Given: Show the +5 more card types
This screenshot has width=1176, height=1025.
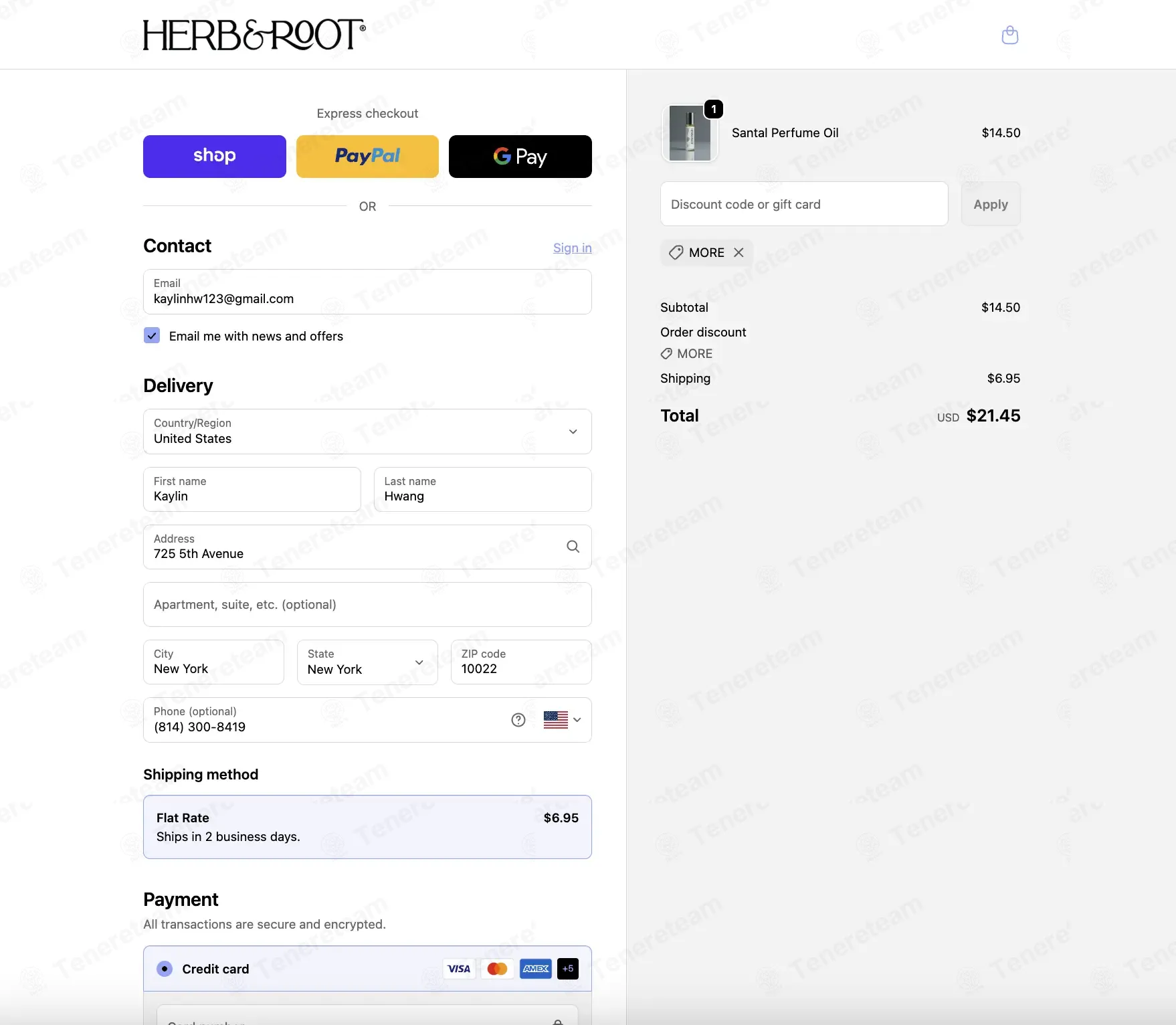Looking at the screenshot, I should [x=568, y=969].
